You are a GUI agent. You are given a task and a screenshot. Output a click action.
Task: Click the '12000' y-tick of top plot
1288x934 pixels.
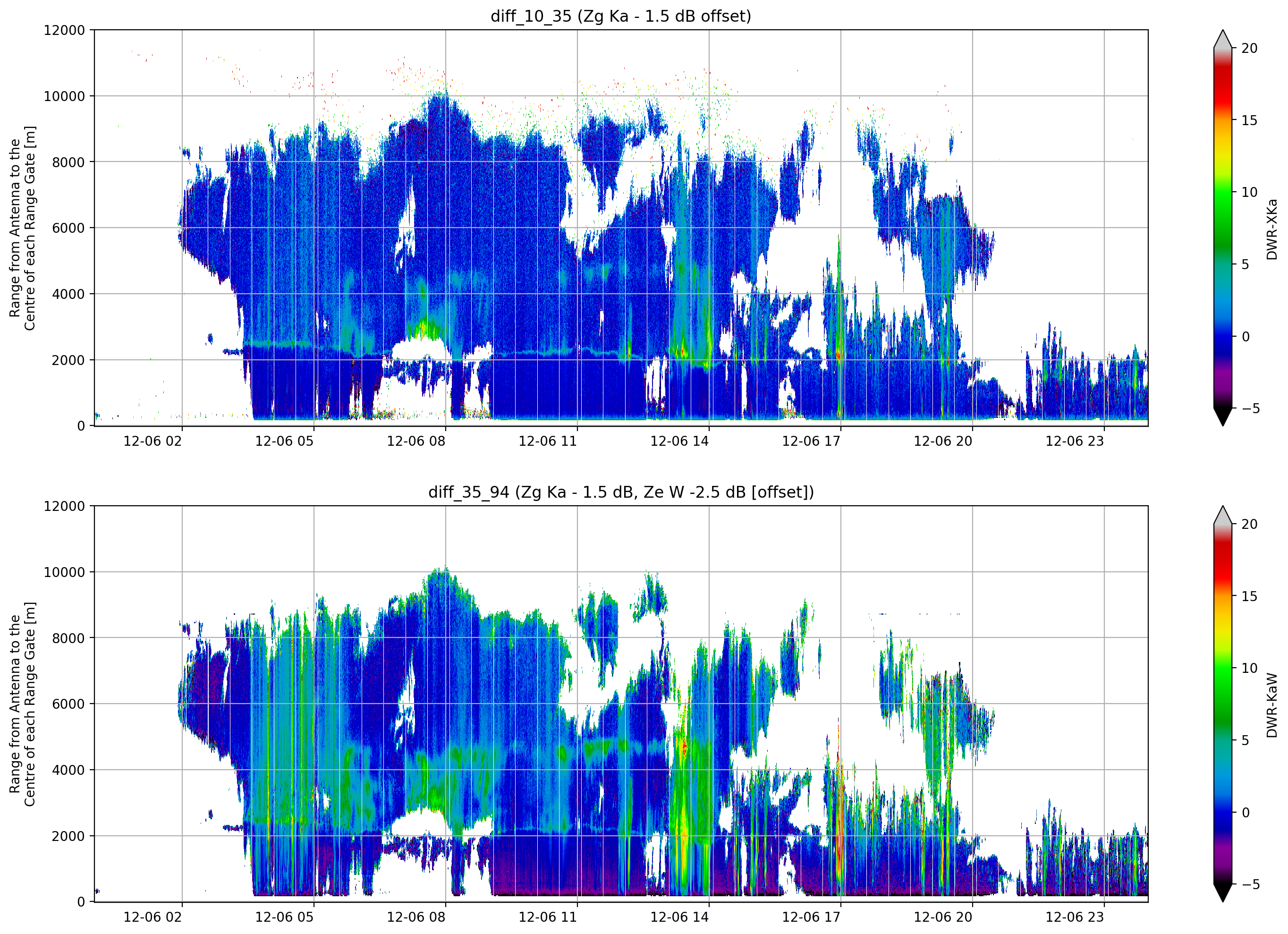64,30
